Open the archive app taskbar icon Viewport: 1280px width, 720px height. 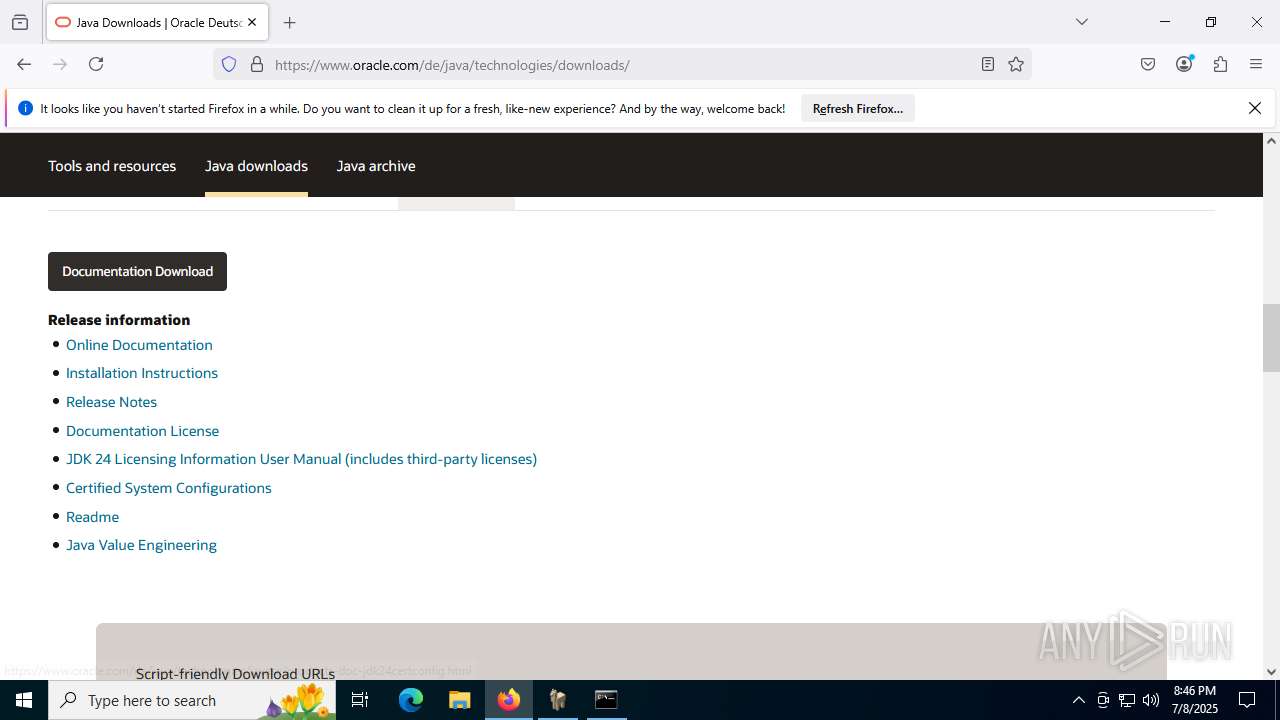click(x=558, y=700)
